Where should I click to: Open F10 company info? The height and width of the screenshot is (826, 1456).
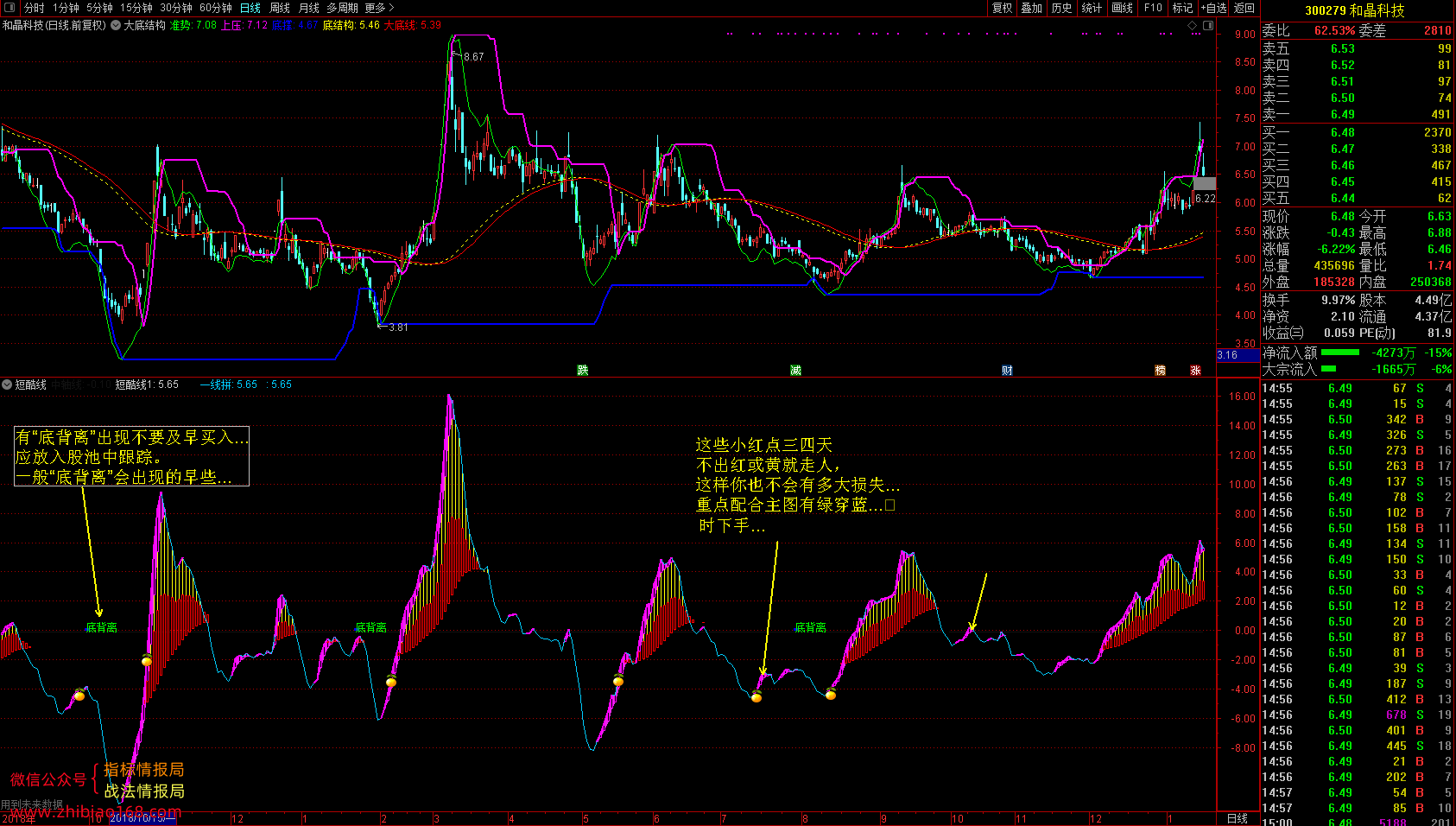[1153, 8]
